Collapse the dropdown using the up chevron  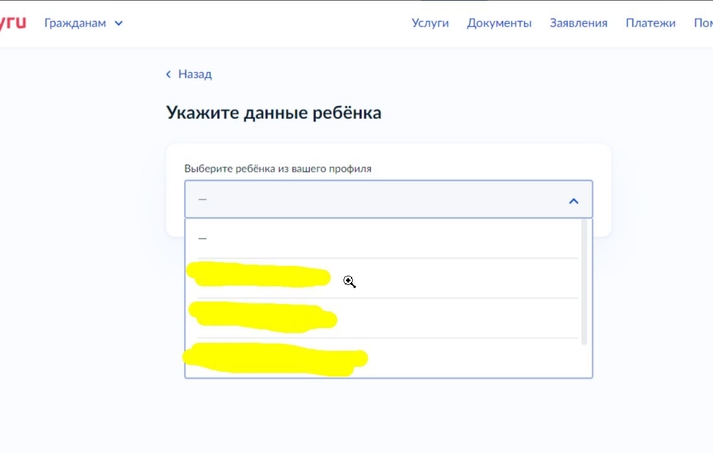coord(573,200)
